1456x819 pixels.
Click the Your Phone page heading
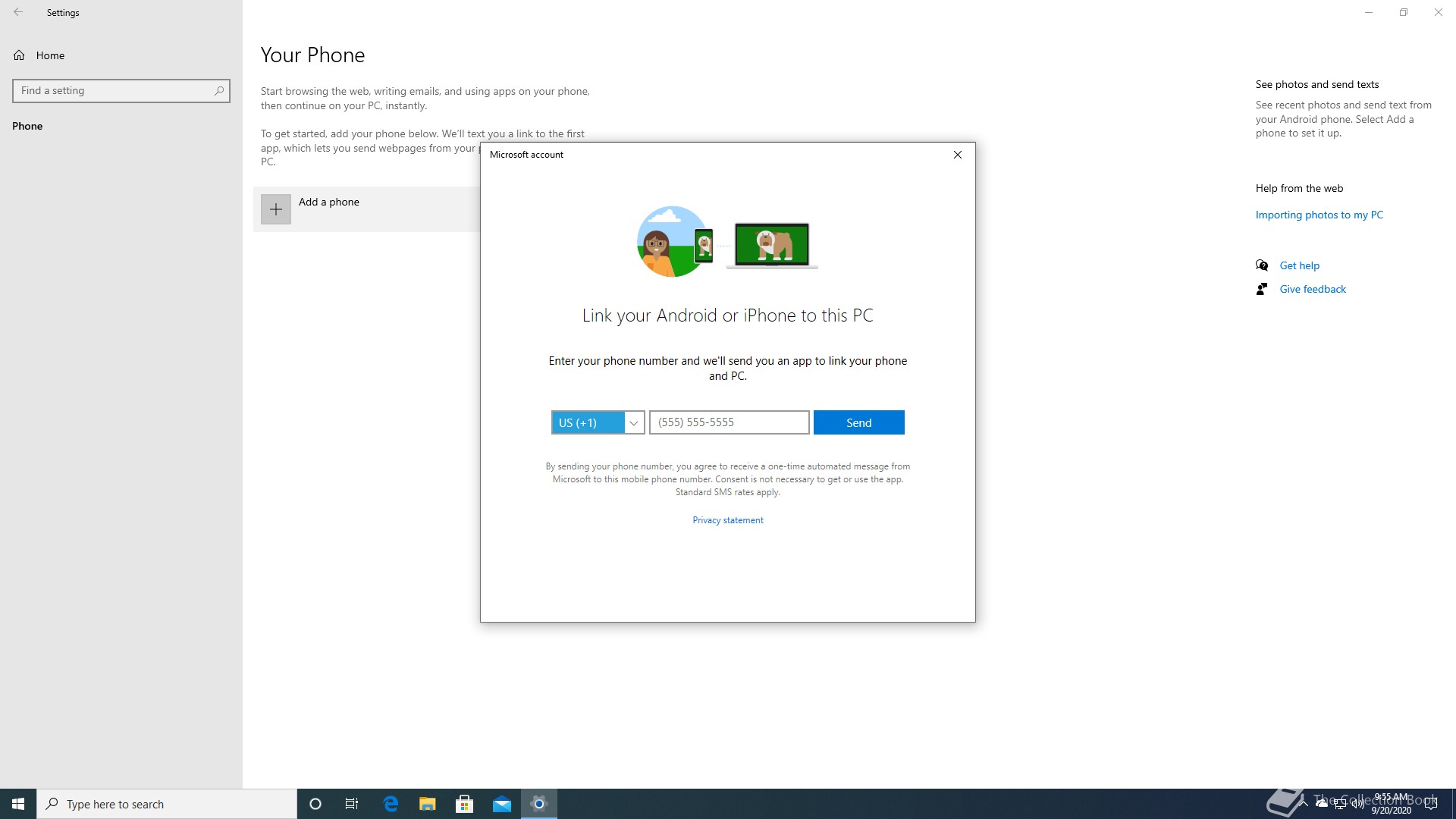click(x=312, y=55)
